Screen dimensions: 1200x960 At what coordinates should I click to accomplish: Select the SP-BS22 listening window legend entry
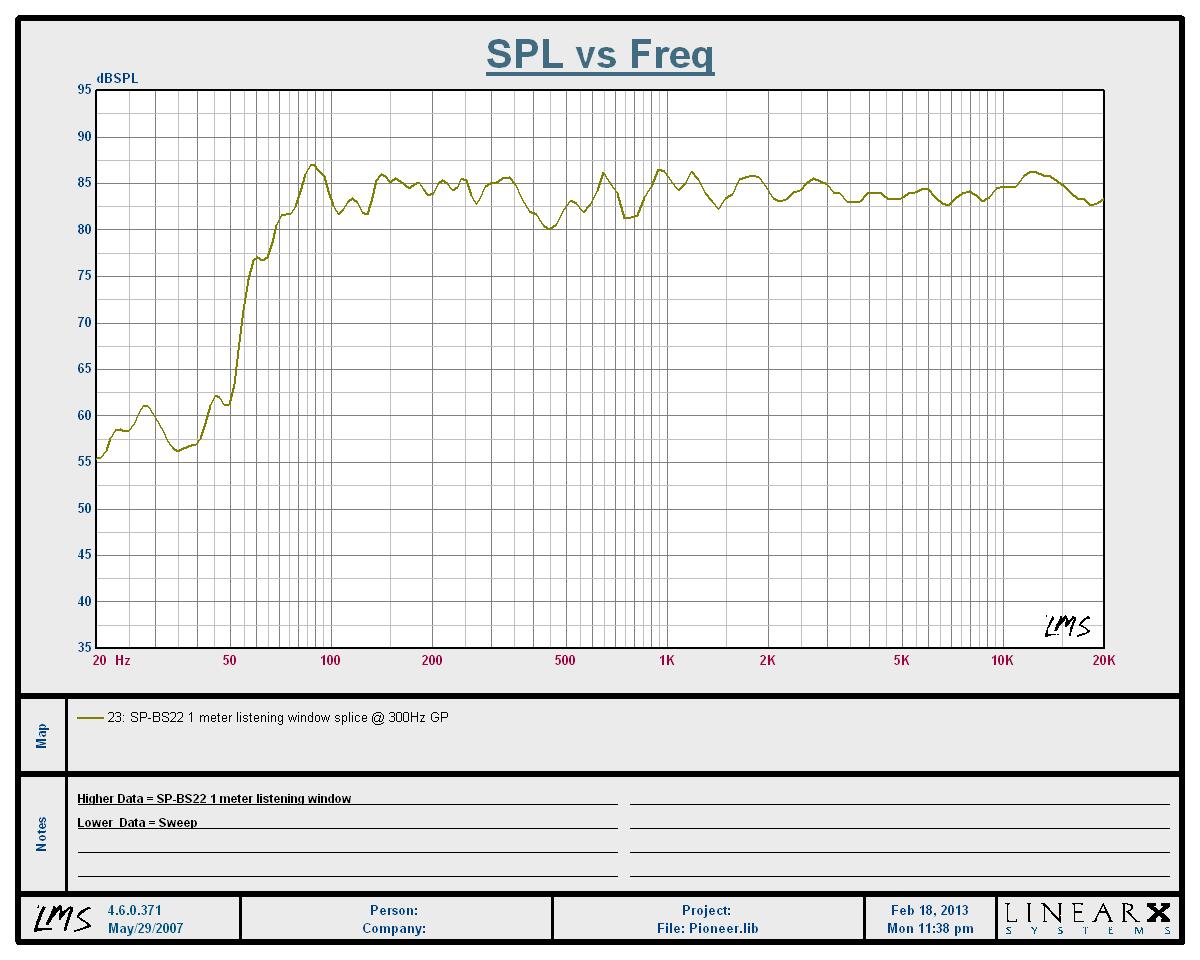coord(288,718)
